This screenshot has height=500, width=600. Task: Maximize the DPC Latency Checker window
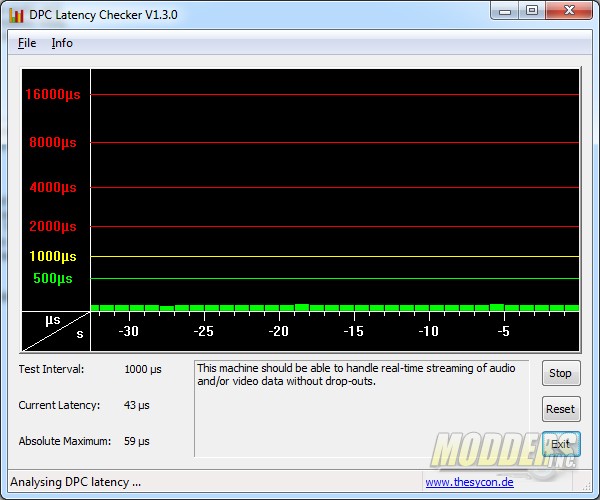tap(532, 11)
